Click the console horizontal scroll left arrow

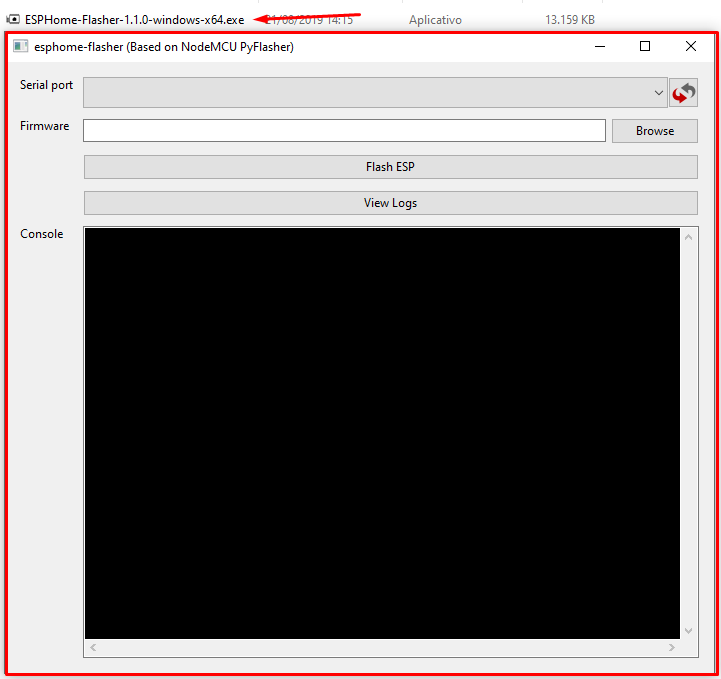(93, 647)
